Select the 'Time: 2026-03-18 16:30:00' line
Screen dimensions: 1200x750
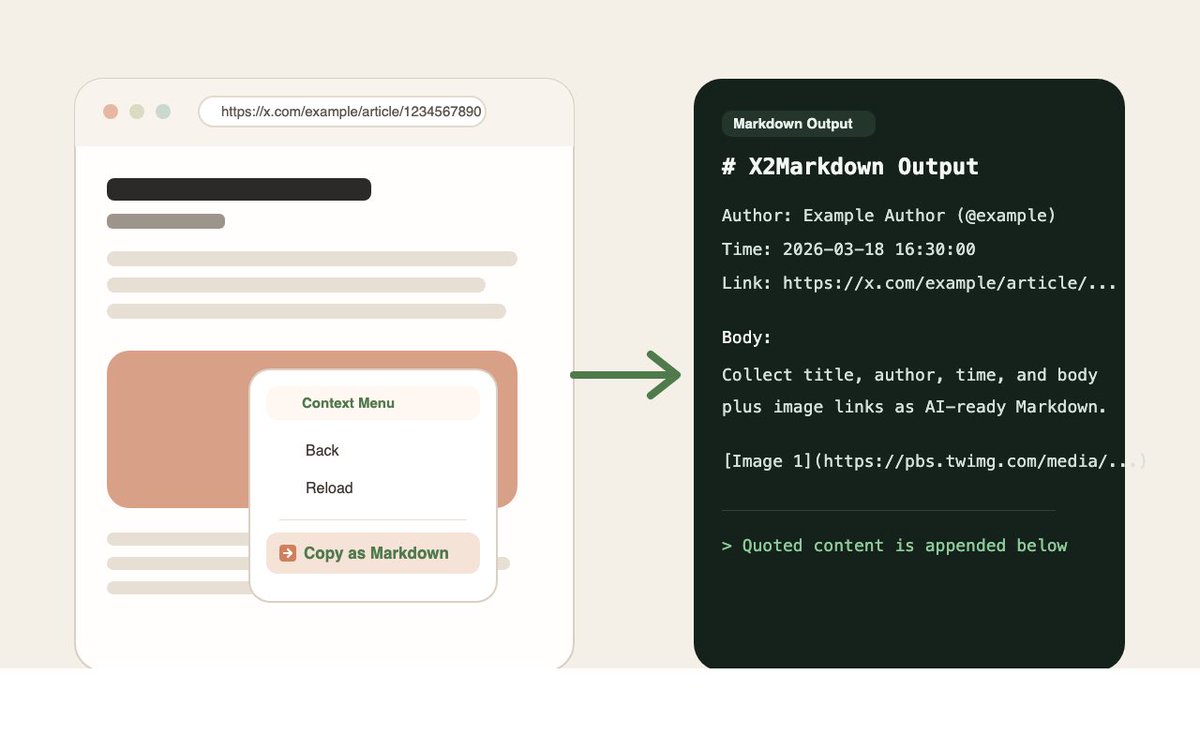point(849,249)
